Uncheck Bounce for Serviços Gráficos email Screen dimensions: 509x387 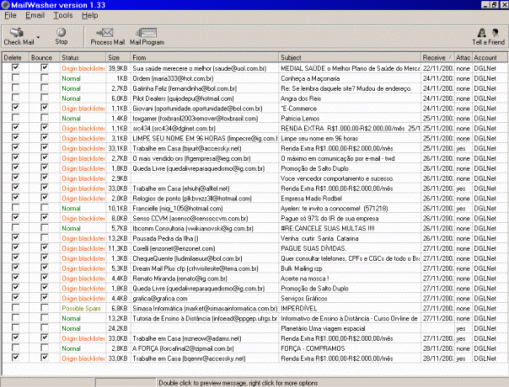(x=44, y=298)
